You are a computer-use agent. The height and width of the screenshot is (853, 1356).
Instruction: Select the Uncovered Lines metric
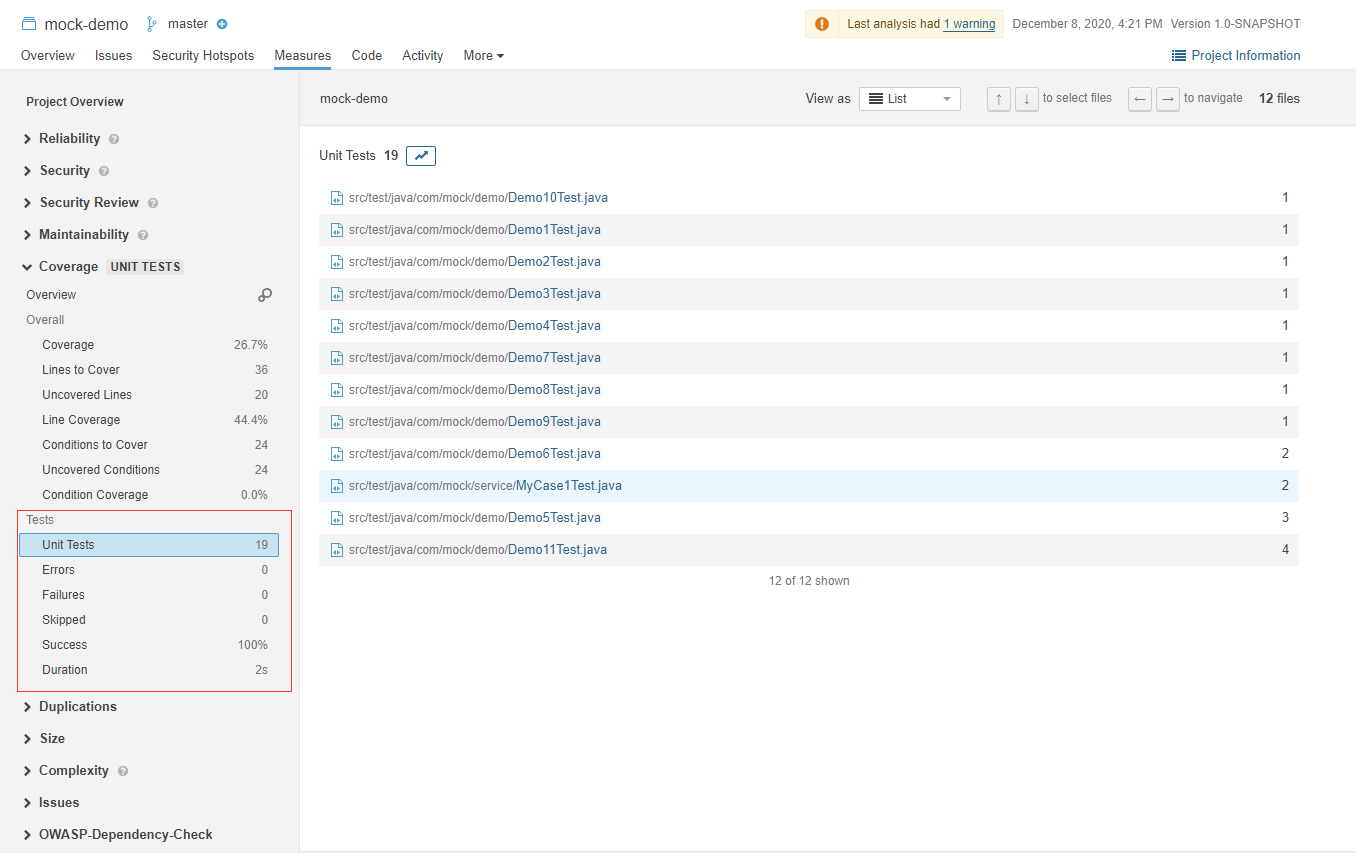coord(149,395)
